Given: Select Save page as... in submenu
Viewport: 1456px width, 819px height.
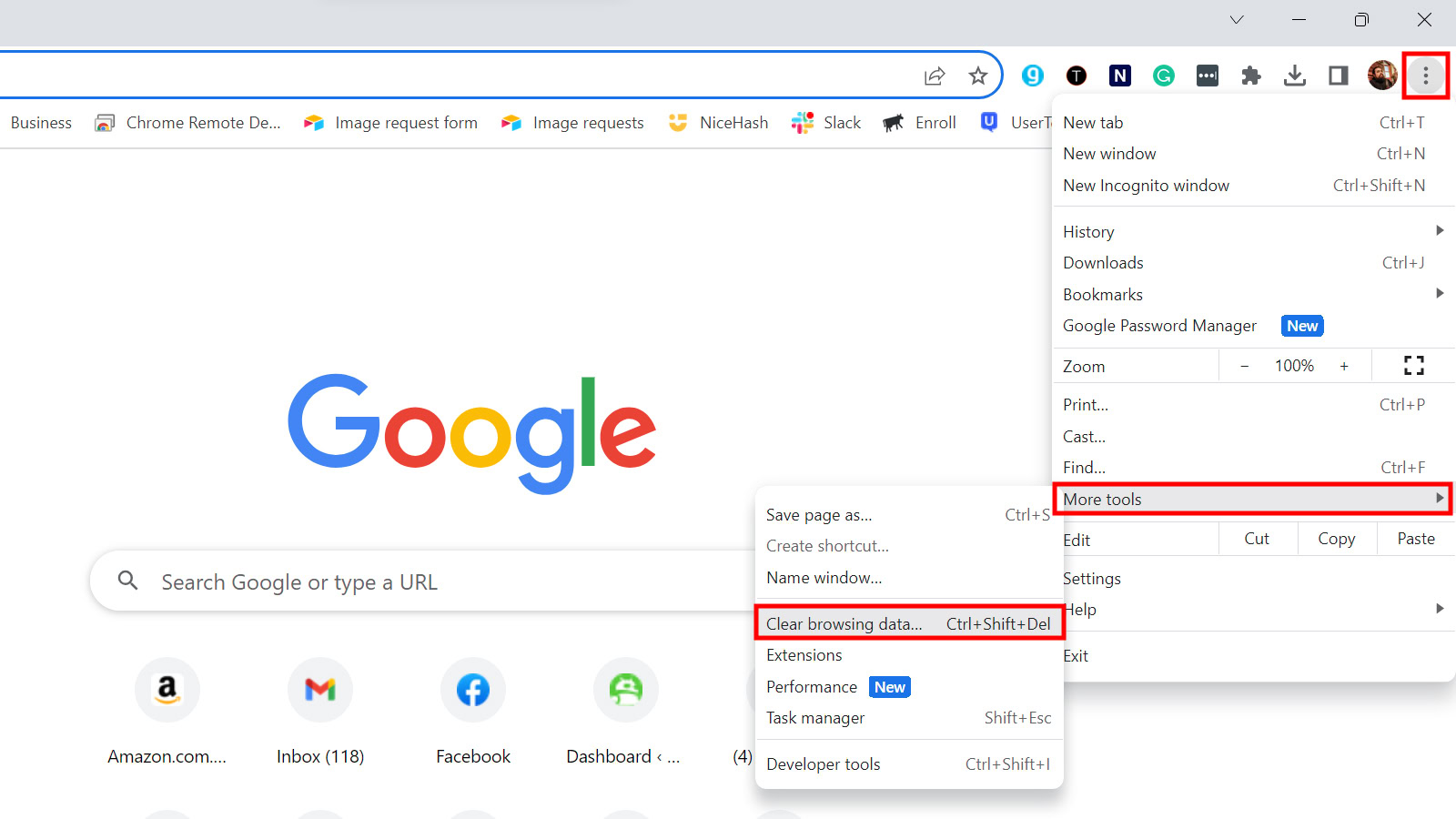Looking at the screenshot, I should click(909, 515).
